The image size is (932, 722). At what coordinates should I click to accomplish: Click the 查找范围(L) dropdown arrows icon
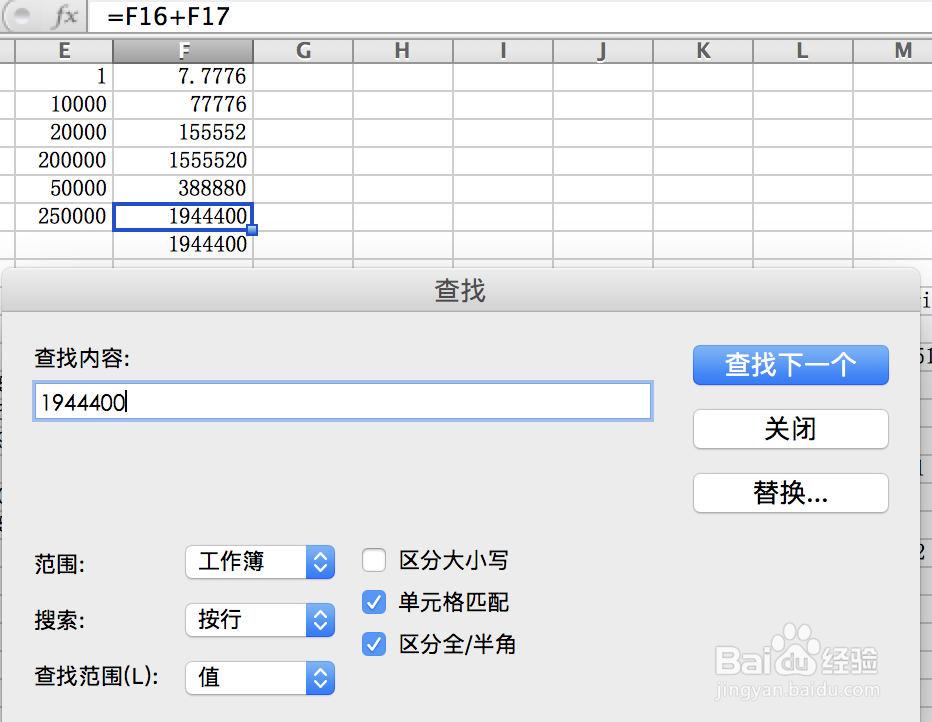pos(319,678)
